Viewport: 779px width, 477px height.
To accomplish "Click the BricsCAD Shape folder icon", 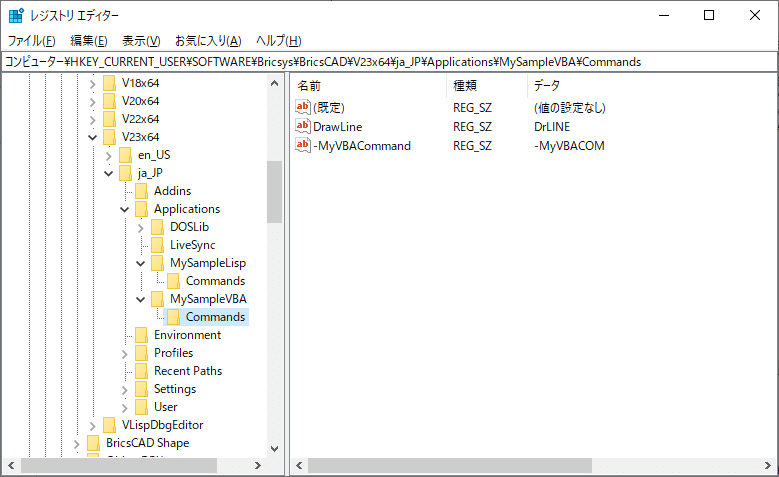I will click(x=93, y=443).
